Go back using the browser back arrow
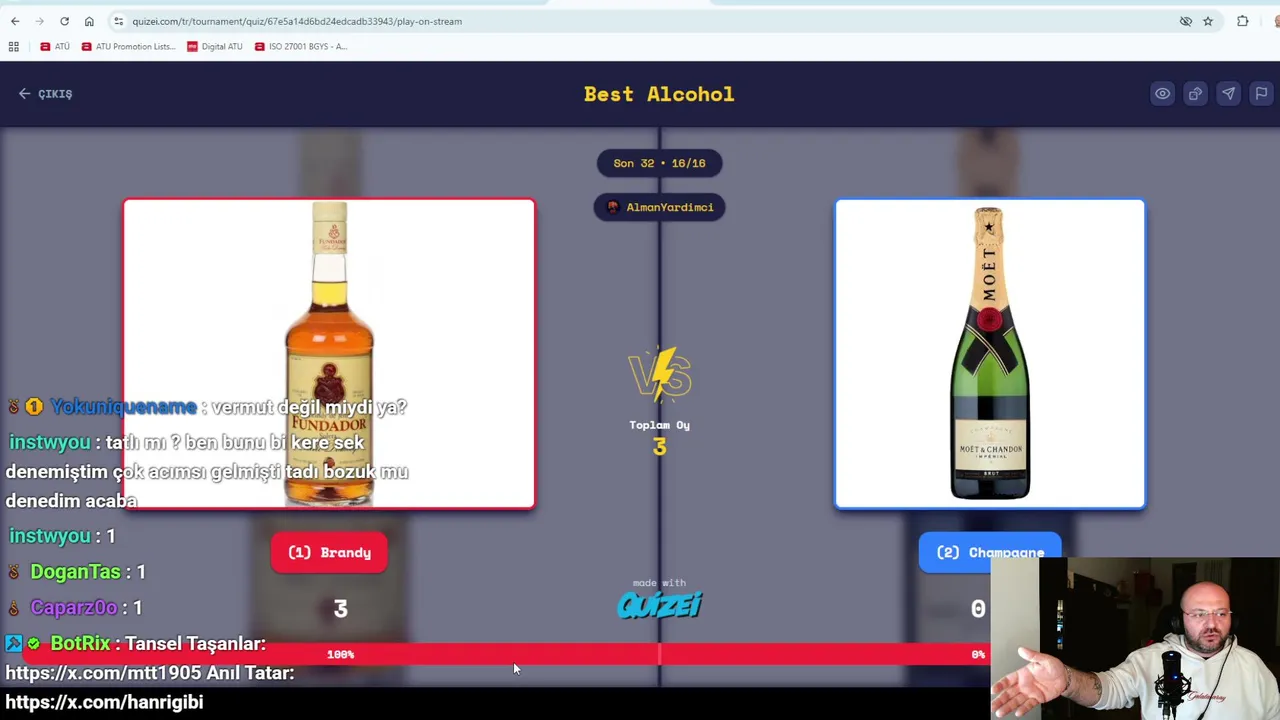Viewport: 1280px width, 720px height. pyautogui.click(x=15, y=21)
